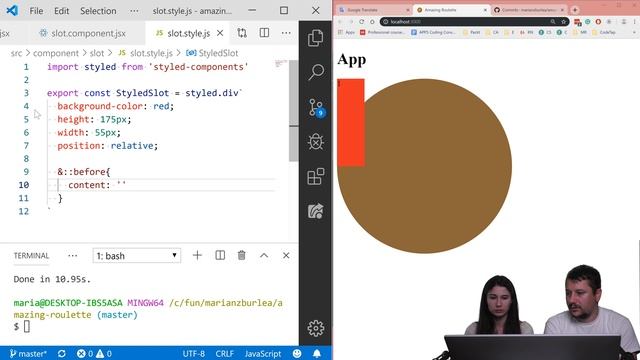Open the Selection menu
640x360 pixels.
click(x=98, y=11)
